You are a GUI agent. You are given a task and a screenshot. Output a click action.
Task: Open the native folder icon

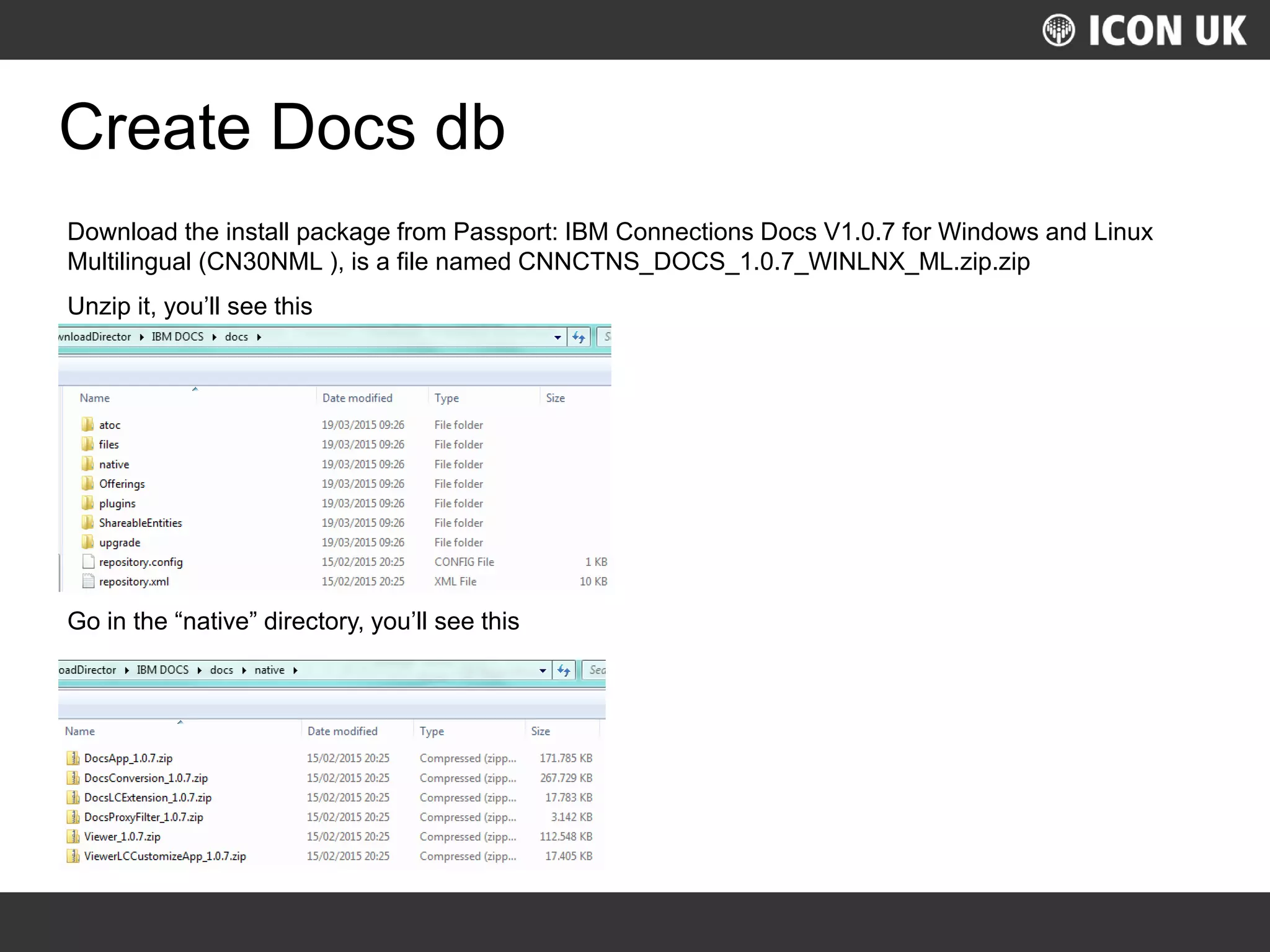(x=87, y=464)
